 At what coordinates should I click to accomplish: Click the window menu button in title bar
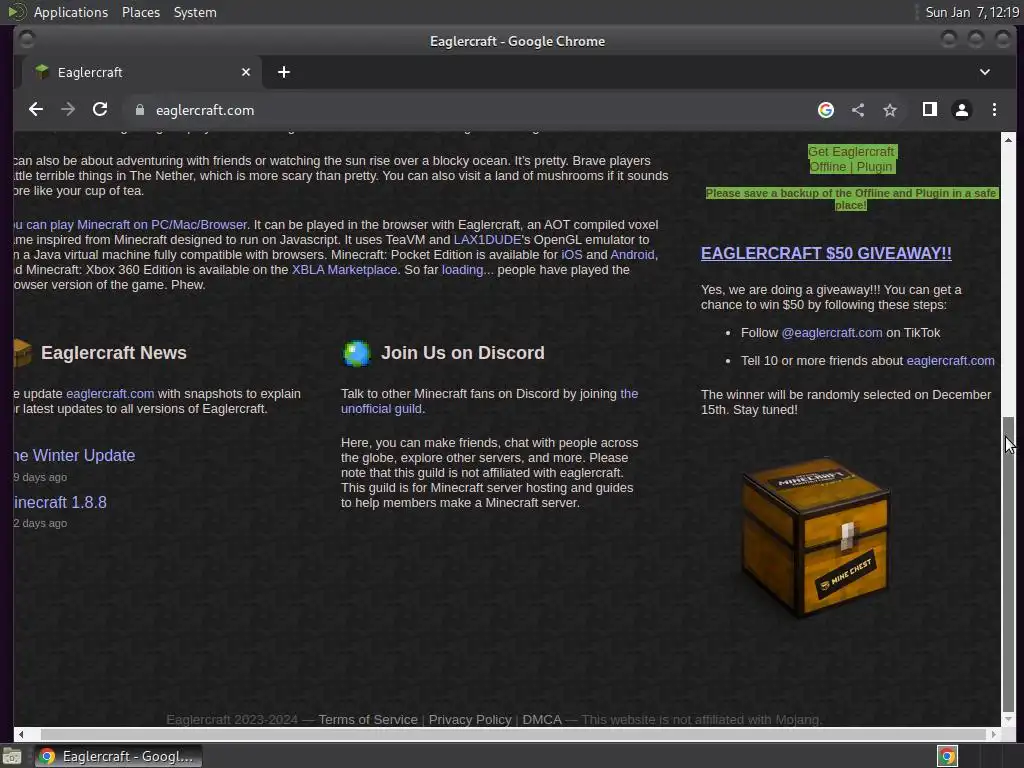coord(27,40)
